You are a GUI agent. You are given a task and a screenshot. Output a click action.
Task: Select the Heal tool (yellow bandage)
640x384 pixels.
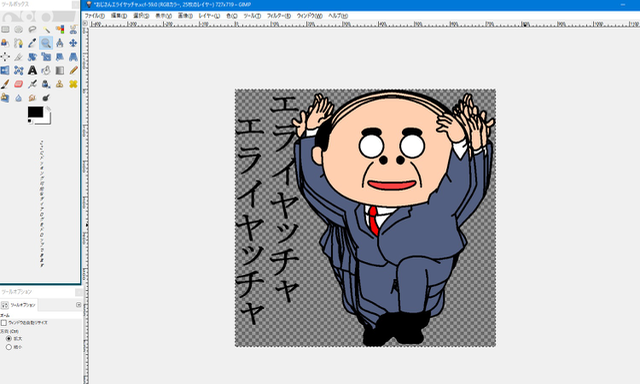[x=73, y=84]
